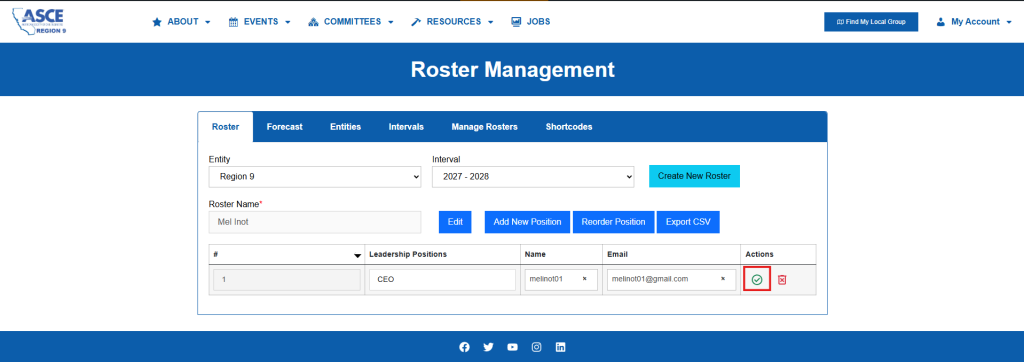This screenshot has width=1024, height=362.
Task: Click the row number field showing 1
Action: point(287,280)
